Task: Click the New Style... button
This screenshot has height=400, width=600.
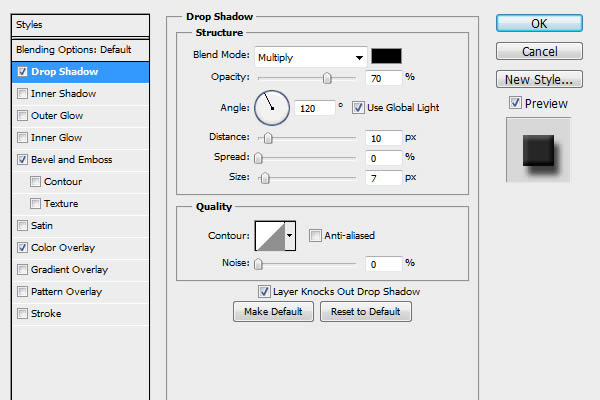Action: point(540,79)
